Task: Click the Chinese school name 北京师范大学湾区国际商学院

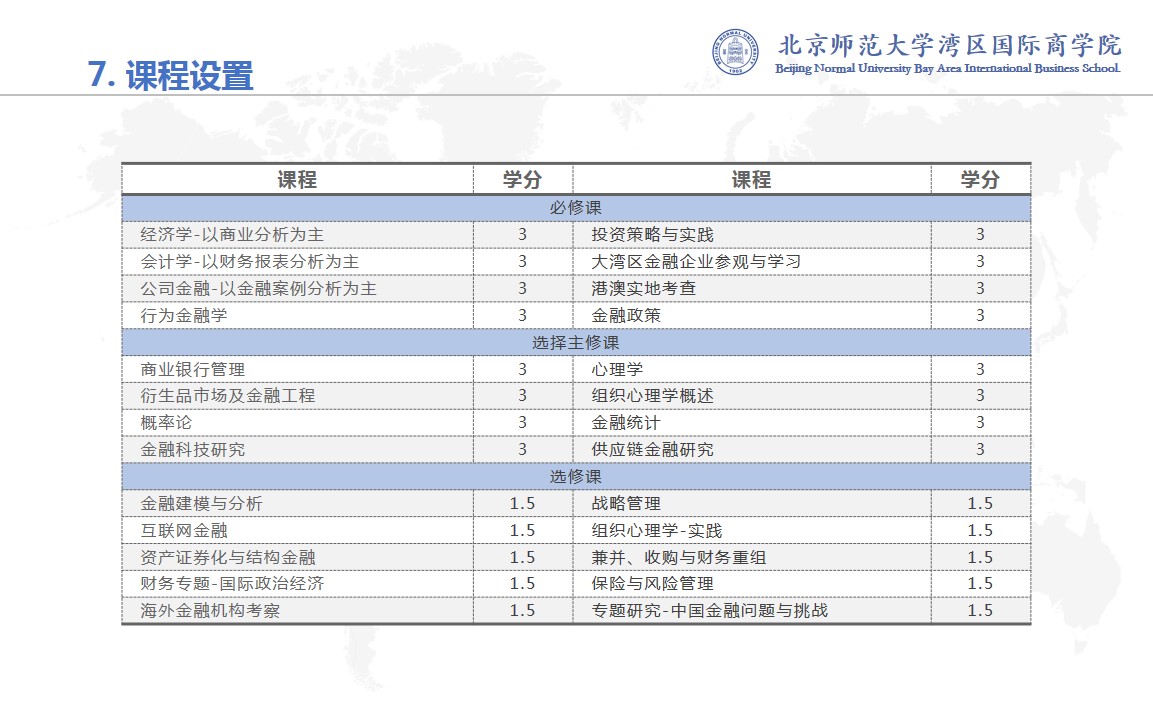Action: (949, 45)
